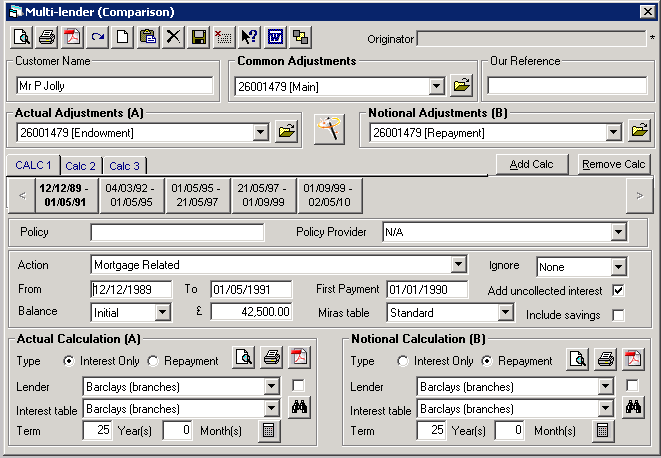Expand Actual Adjustments (A) dropdown

pos(261,132)
